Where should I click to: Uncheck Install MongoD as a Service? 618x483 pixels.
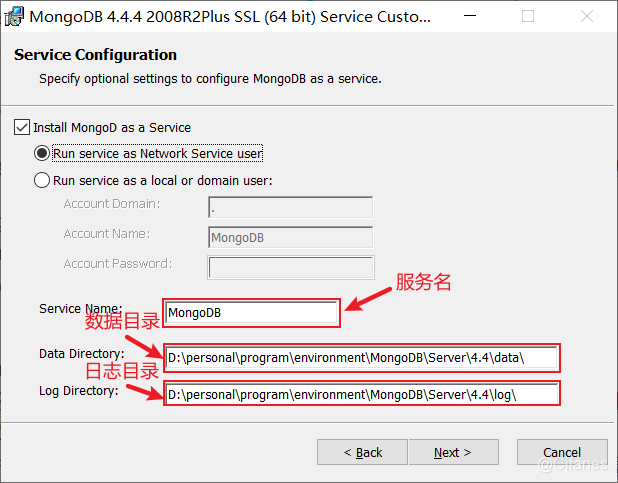pos(22,127)
